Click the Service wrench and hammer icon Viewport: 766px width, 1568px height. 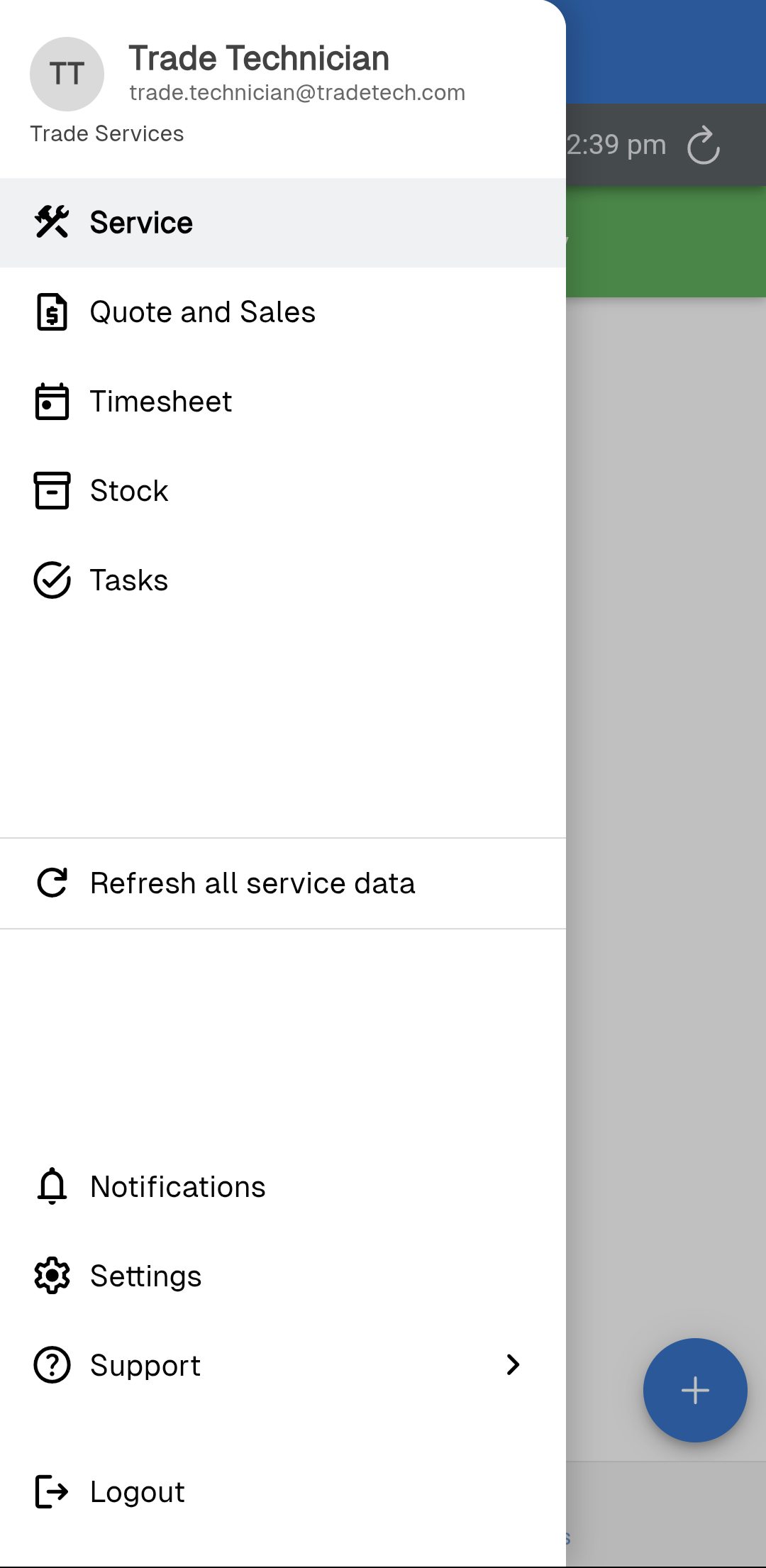(x=52, y=222)
